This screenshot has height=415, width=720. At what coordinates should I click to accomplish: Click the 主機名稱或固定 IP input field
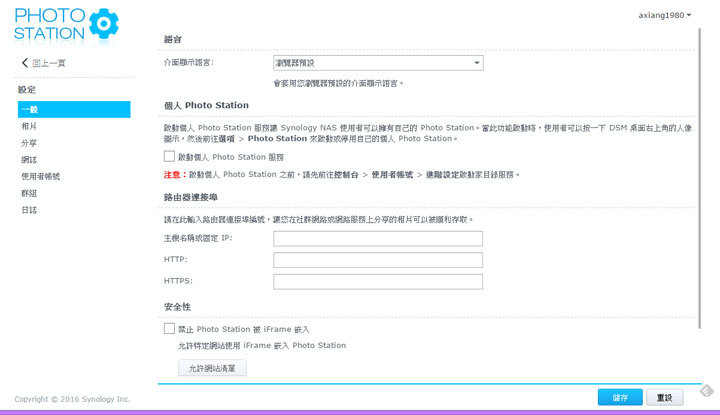point(378,239)
